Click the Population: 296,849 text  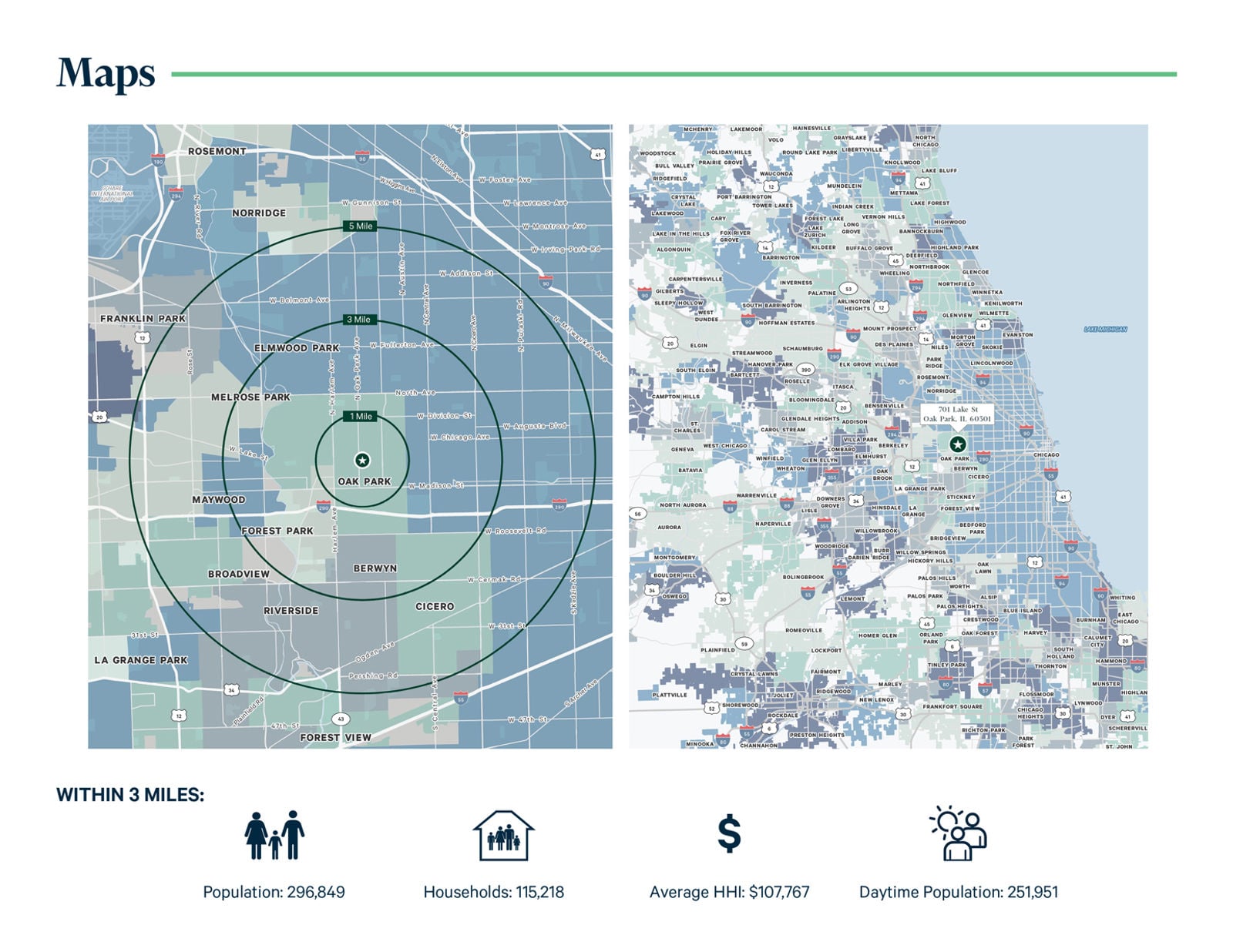click(274, 892)
